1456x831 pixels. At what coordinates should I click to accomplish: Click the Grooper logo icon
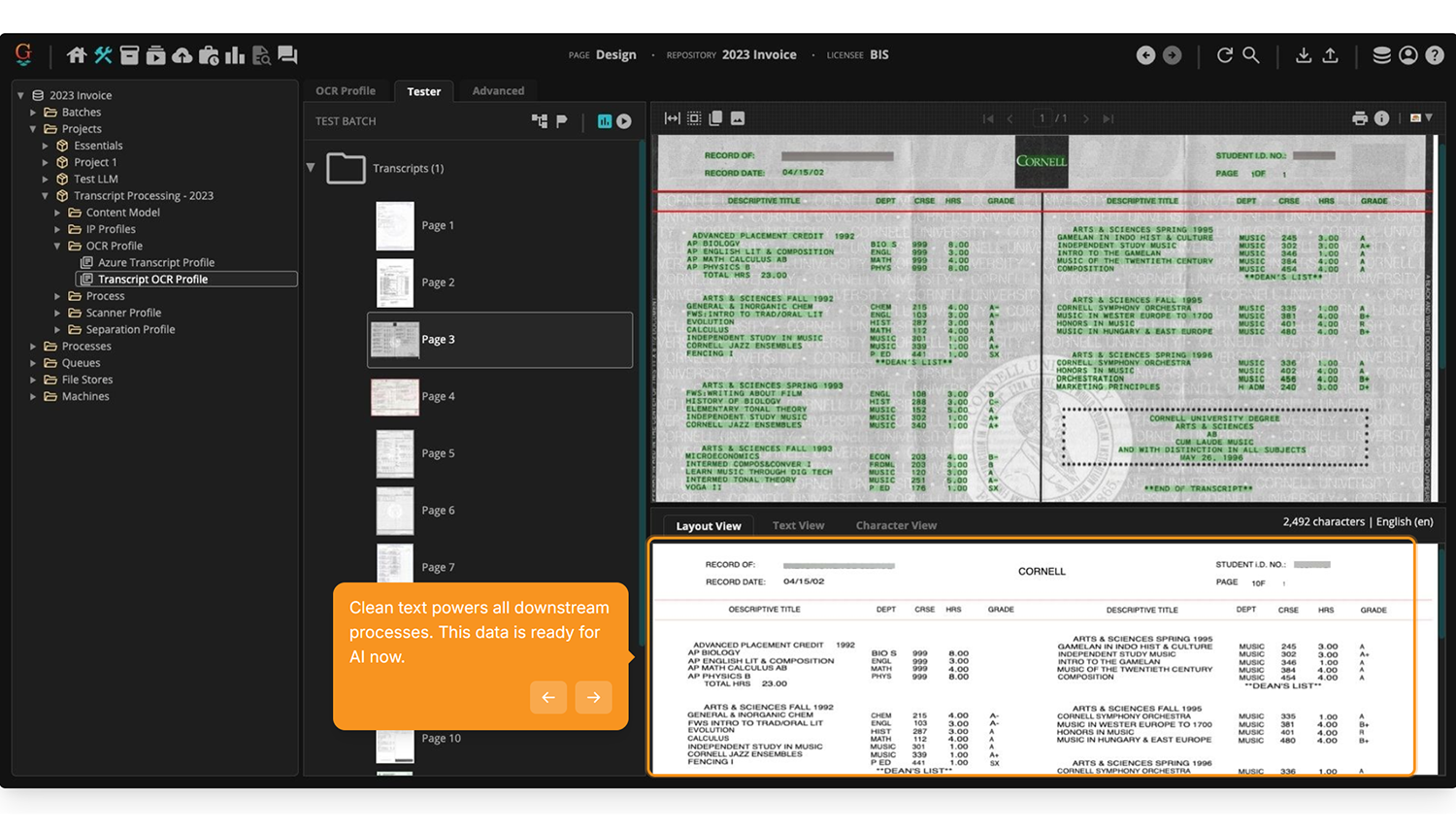(23, 54)
